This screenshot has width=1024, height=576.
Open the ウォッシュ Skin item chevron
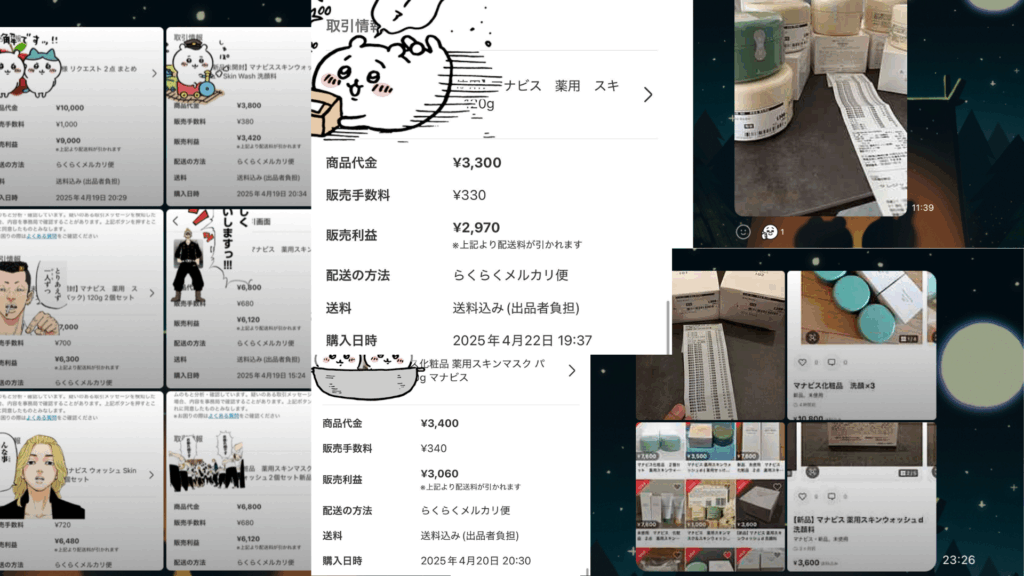(x=152, y=475)
